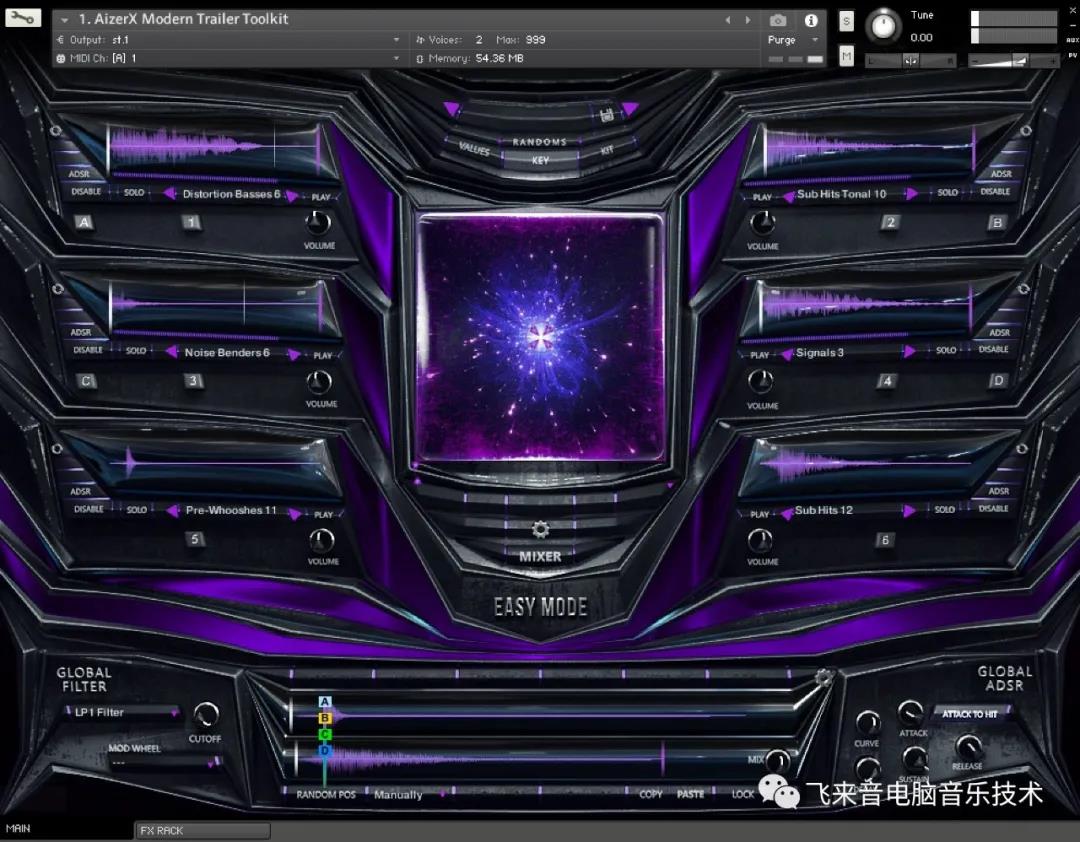Select next Signals 3 sample arrow
The height and width of the screenshot is (842, 1080).
pos(910,351)
